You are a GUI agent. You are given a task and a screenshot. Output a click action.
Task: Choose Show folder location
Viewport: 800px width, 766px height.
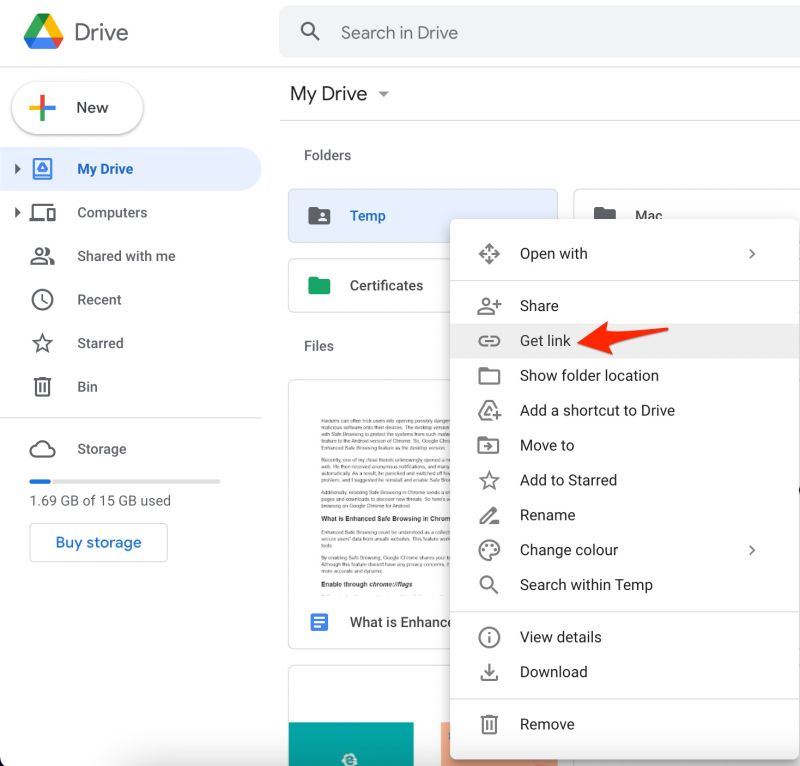(x=589, y=375)
